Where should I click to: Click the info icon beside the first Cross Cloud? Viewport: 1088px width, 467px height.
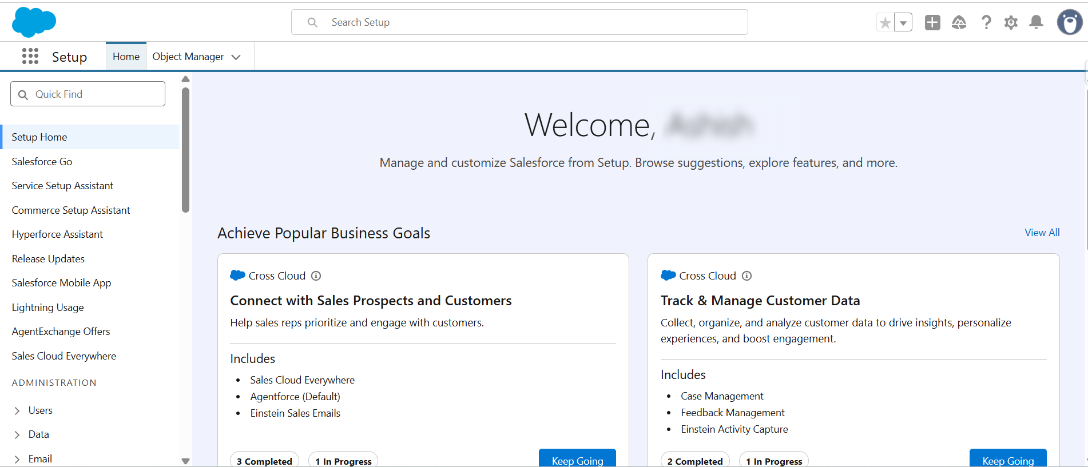(x=316, y=275)
